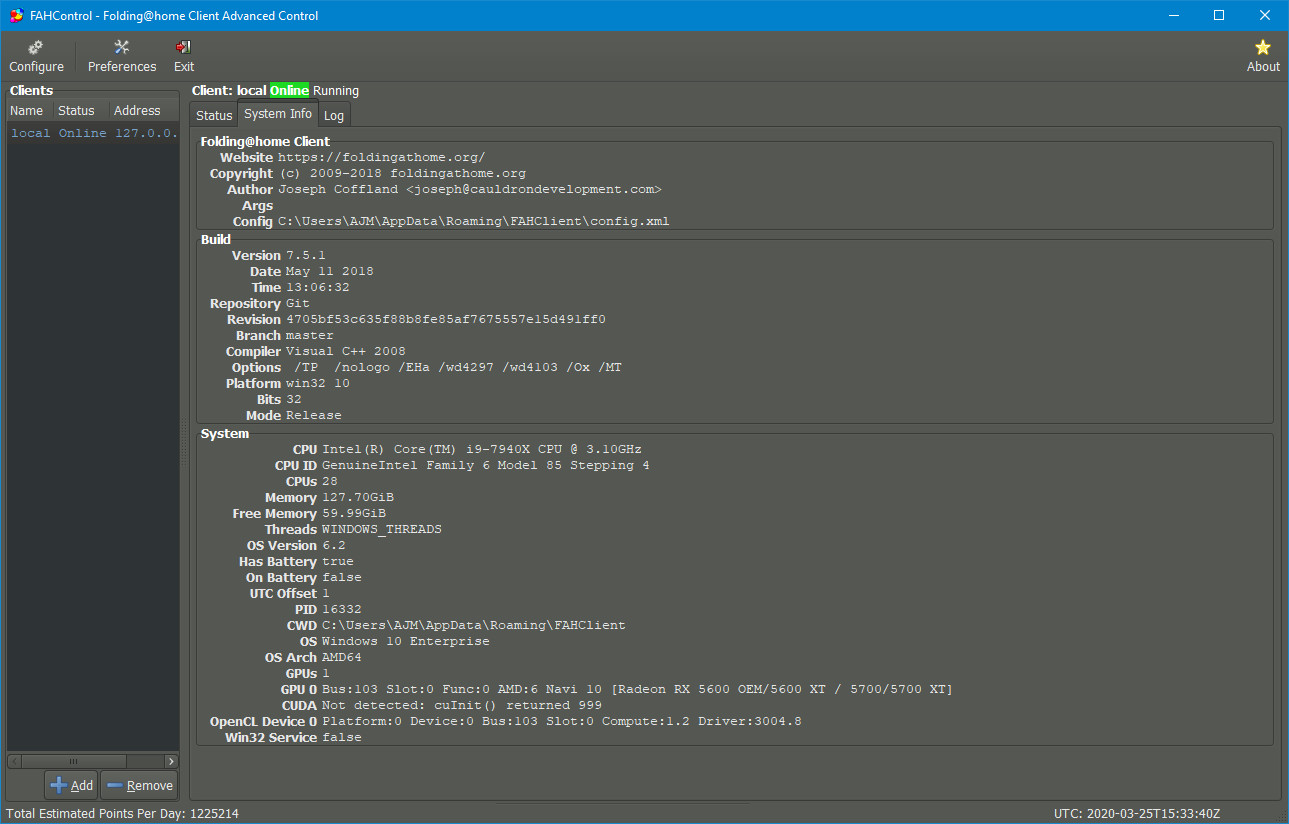1289x824 pixels.
Task: Click the OS Arch AMD64 value
Action: pyautogui.click(x=341, y=657)
